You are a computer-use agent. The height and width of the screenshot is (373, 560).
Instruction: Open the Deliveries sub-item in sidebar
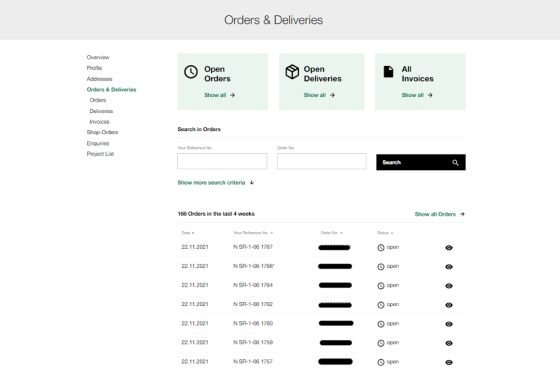[101, 111]
